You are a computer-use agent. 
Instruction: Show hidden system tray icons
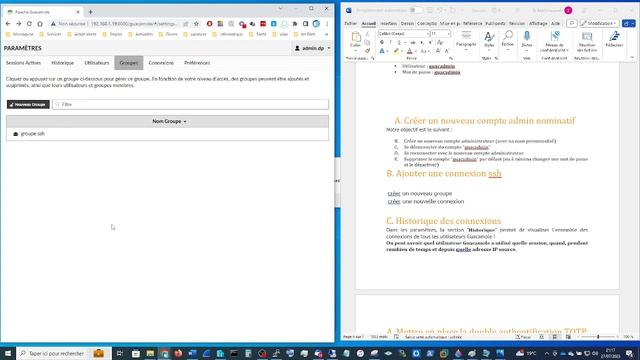point(547,353)
